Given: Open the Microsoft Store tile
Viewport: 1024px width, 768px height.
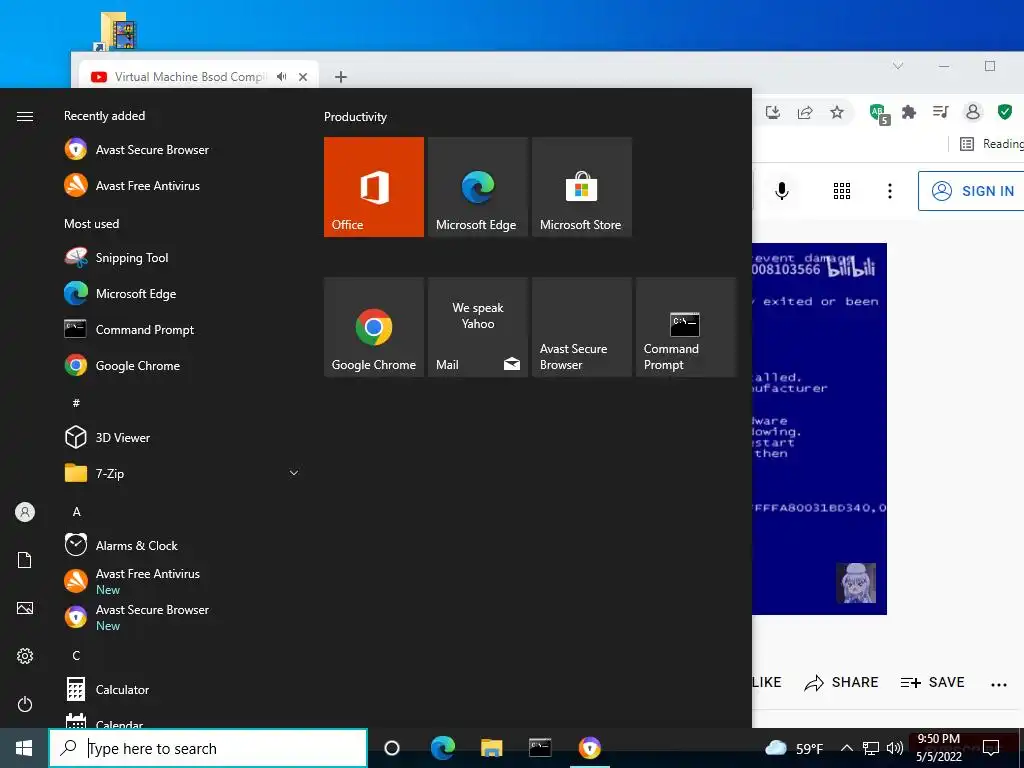Looking at the screenshot, I should click(x=582, y=187).
